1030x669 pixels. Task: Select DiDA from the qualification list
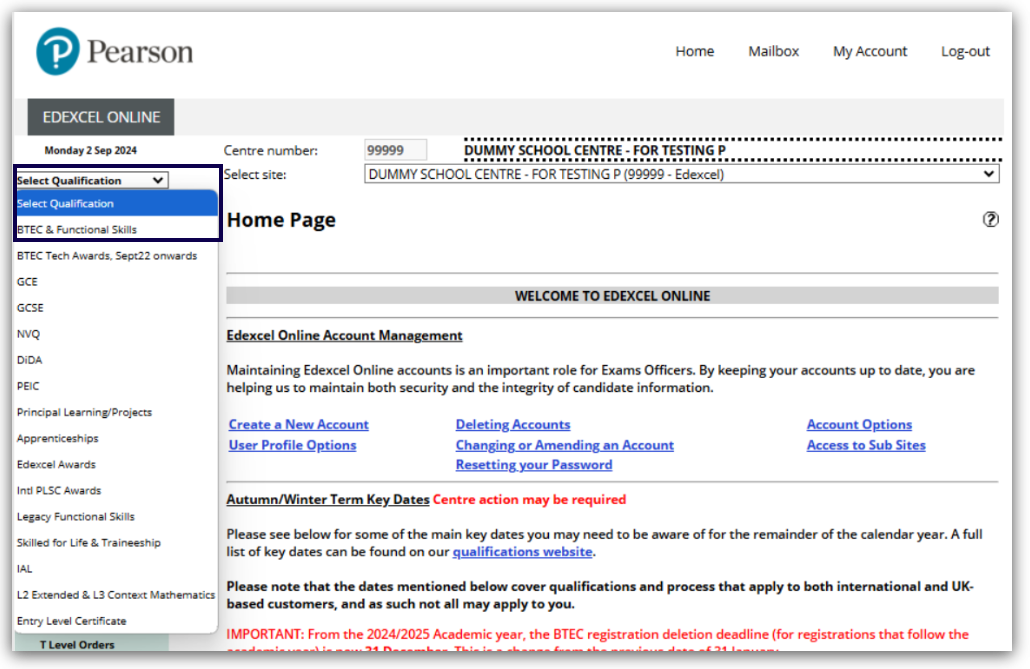[117, 360]
